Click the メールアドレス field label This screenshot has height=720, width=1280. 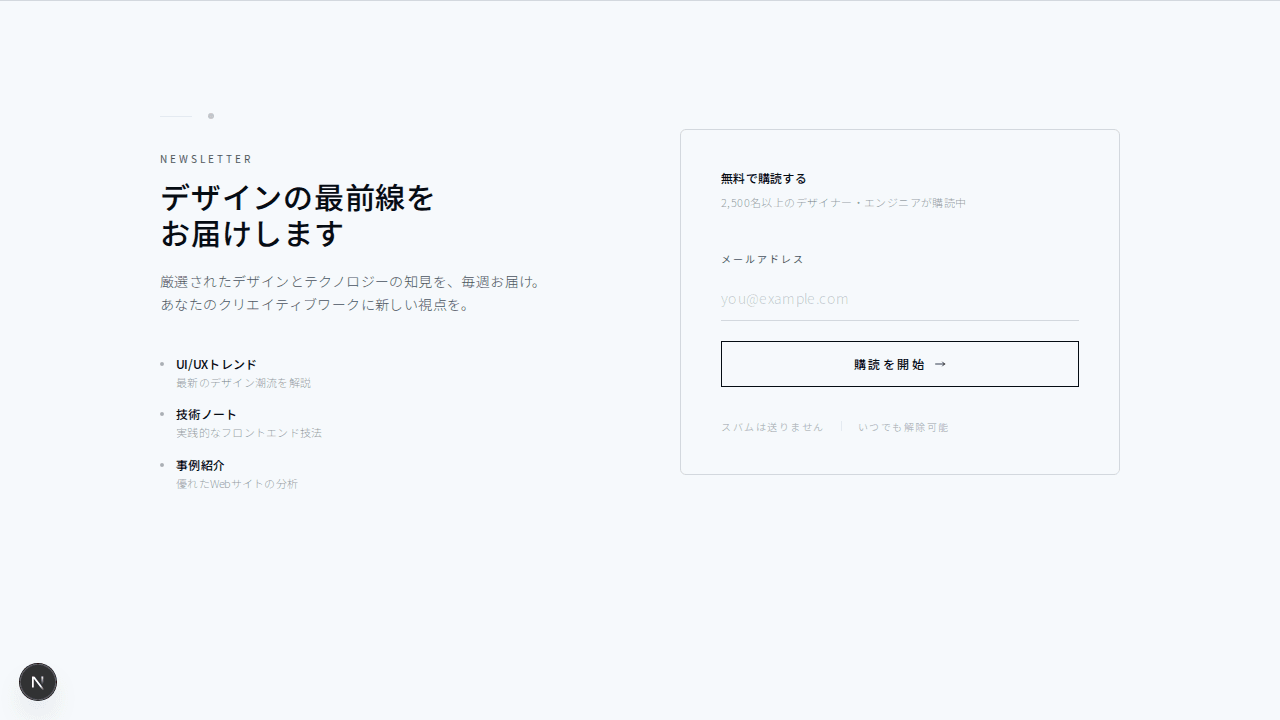[762, 259]
